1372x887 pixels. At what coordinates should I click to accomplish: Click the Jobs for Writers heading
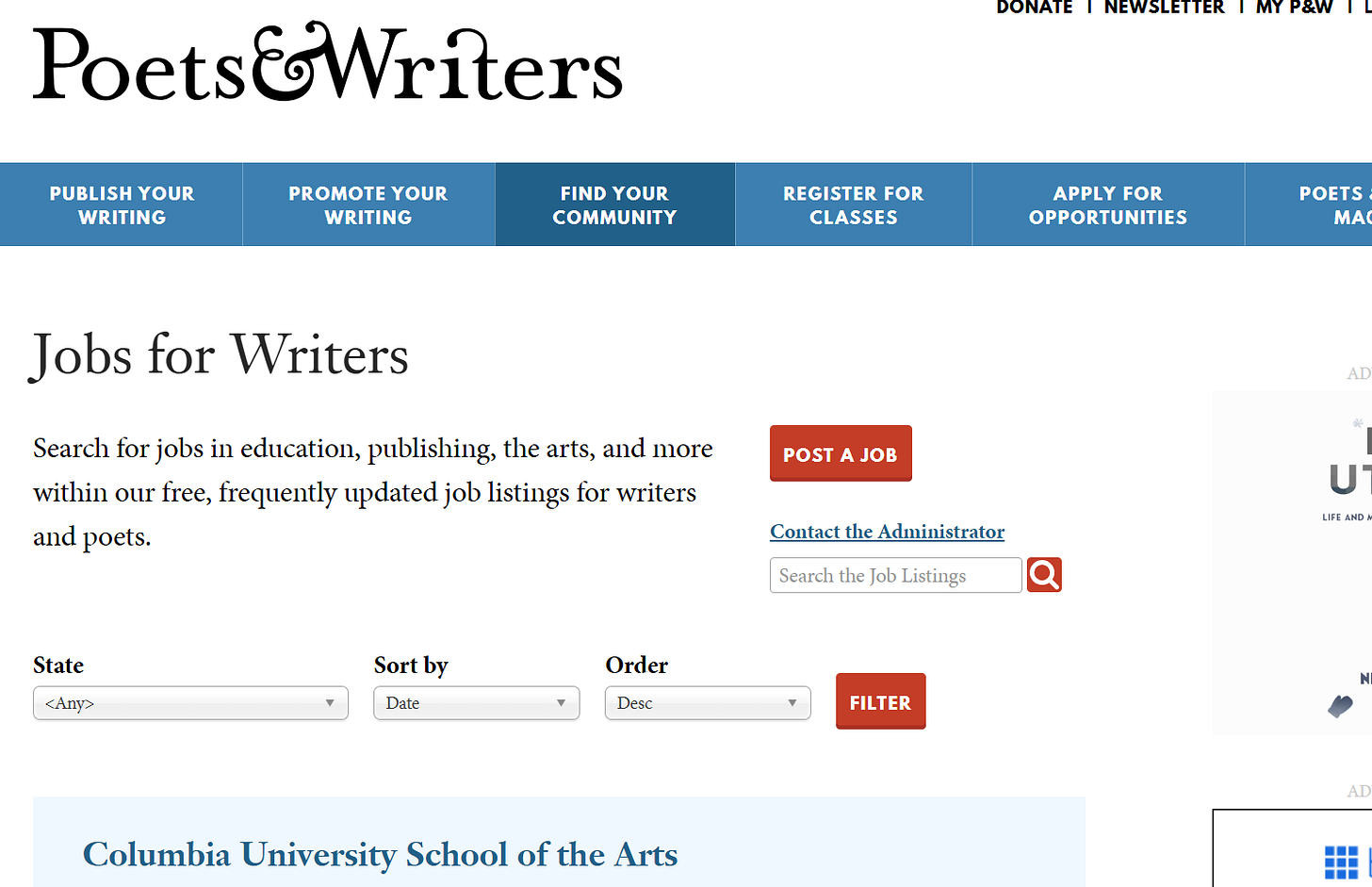pos(220,355)
